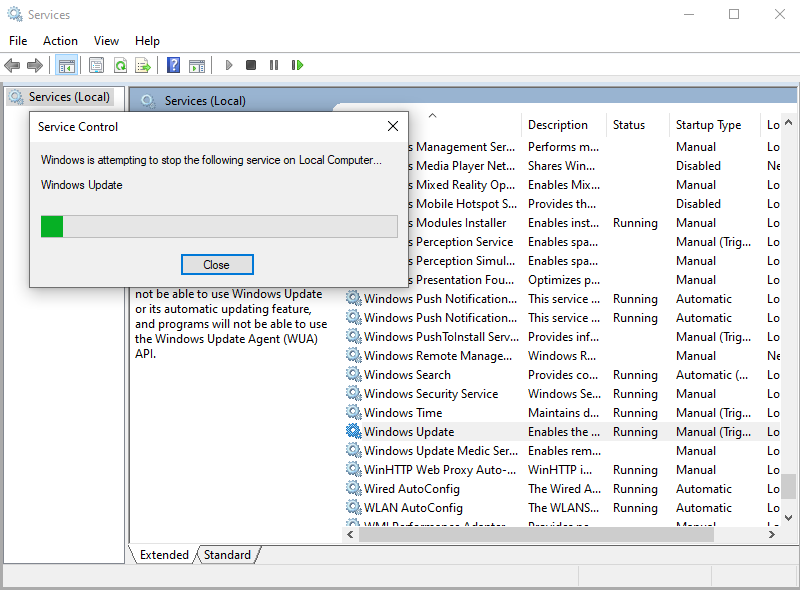Toggle Show/Hide Console Tree toolbar icon
This screenshot has height=590, width=800.
point(67,65)
